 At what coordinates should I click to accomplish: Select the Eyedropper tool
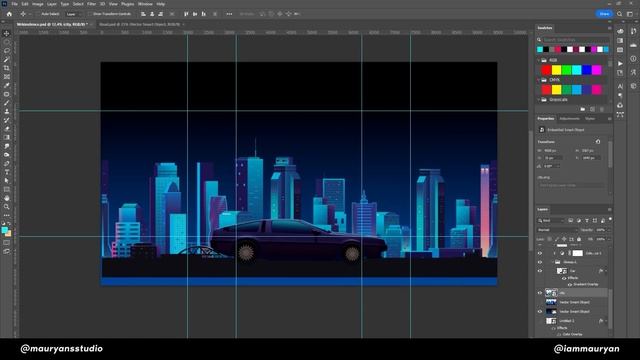tap(7, 85)
